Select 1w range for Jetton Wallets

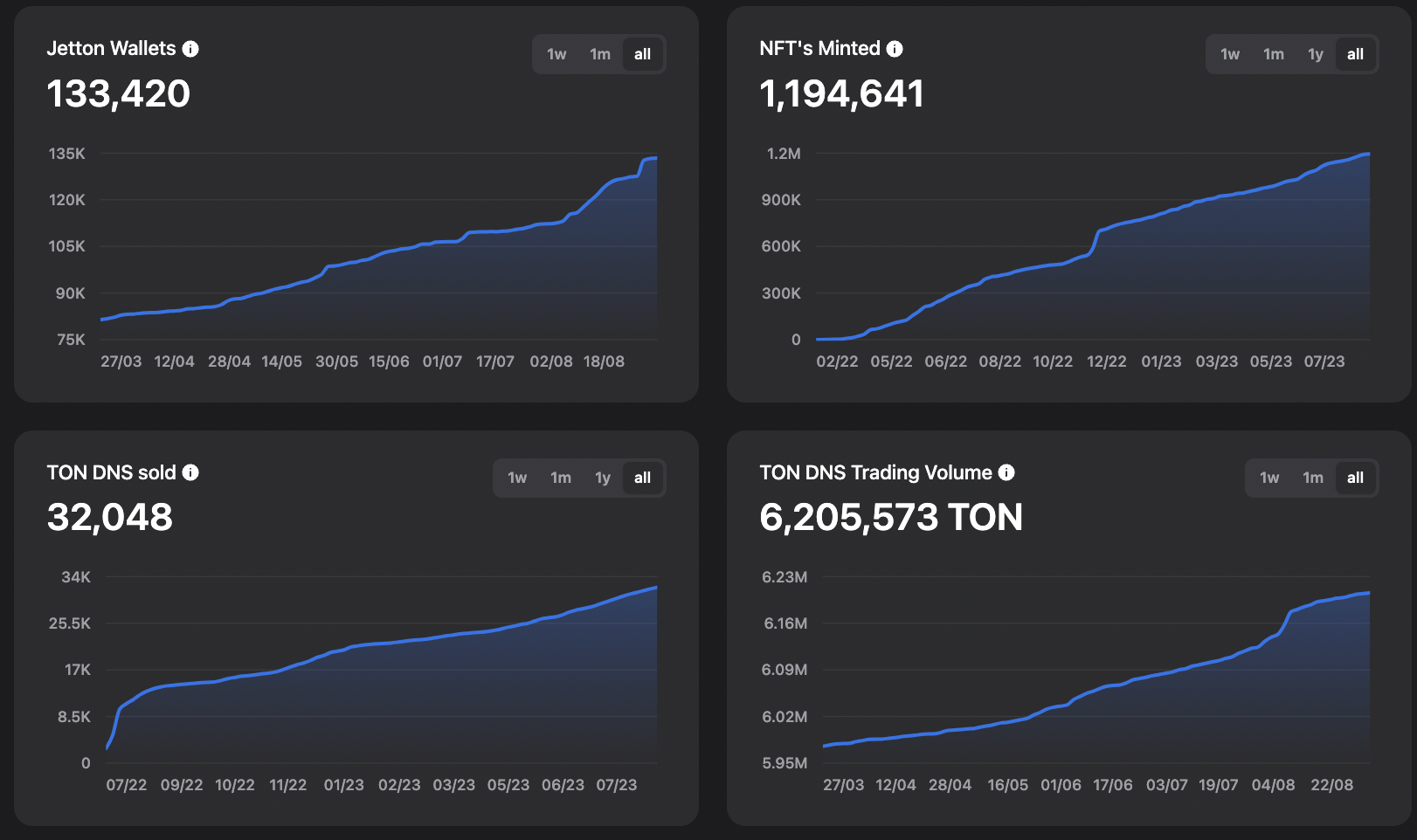(556, 54)
